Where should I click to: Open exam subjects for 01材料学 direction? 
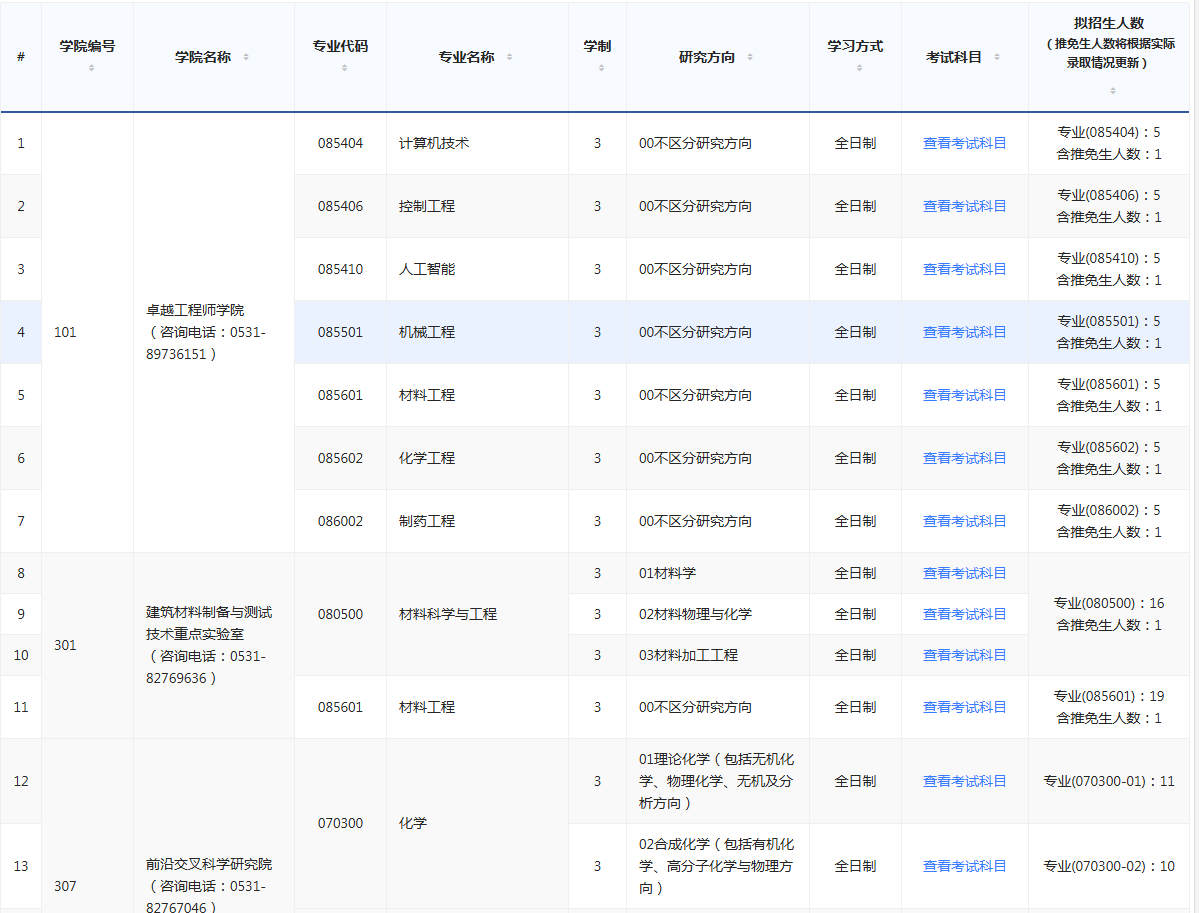(964, 573)
